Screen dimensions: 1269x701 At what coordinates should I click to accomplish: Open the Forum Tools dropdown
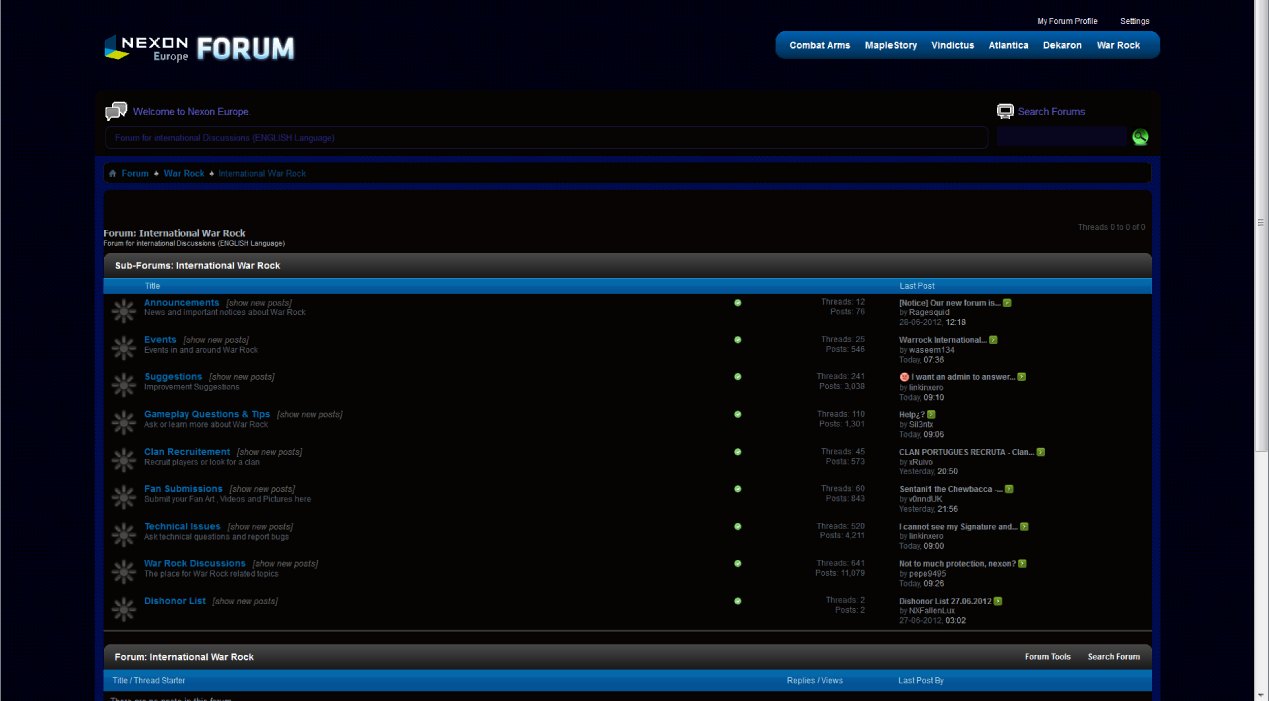pyautogui.click(x=1048, y=657)
